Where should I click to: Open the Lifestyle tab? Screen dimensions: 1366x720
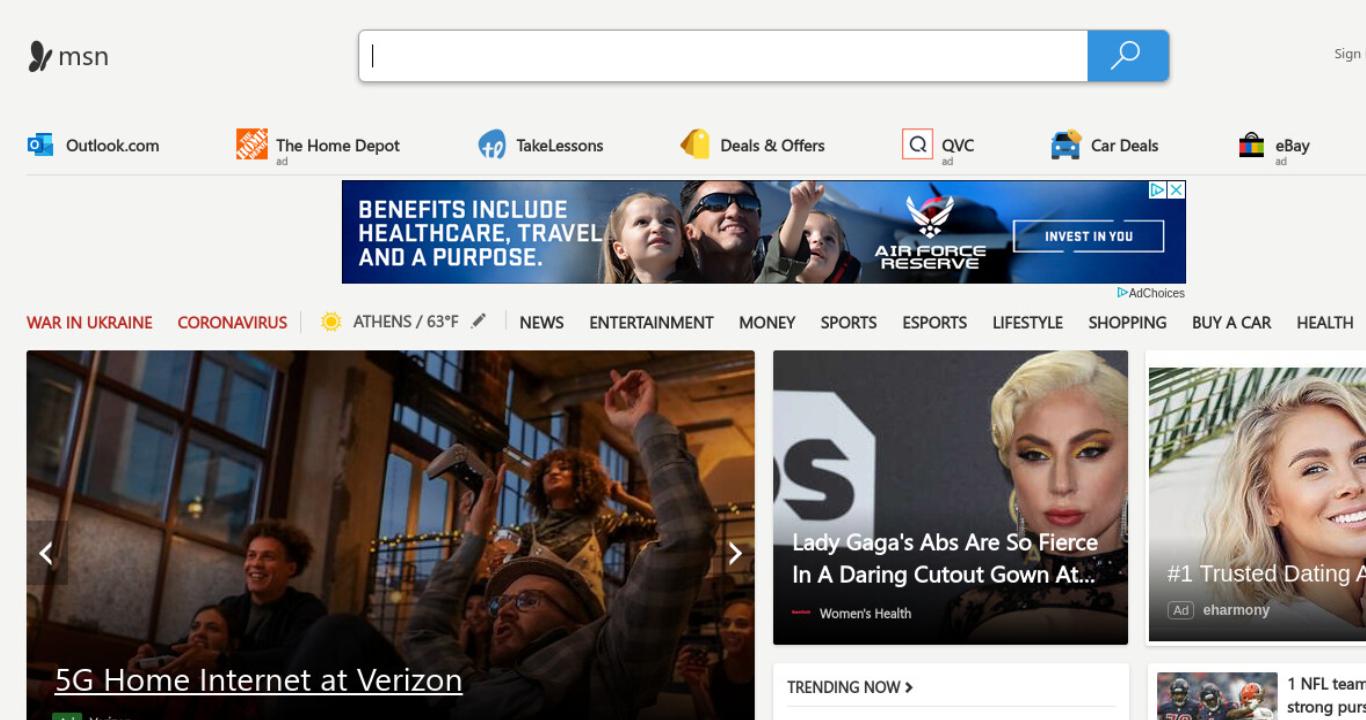(1027, 322)
